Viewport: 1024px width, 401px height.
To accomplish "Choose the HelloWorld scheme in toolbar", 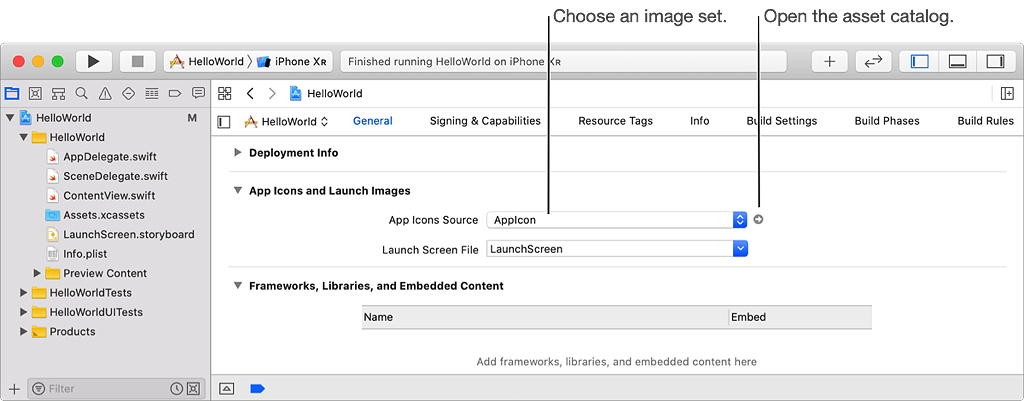I will coord(206,61).
